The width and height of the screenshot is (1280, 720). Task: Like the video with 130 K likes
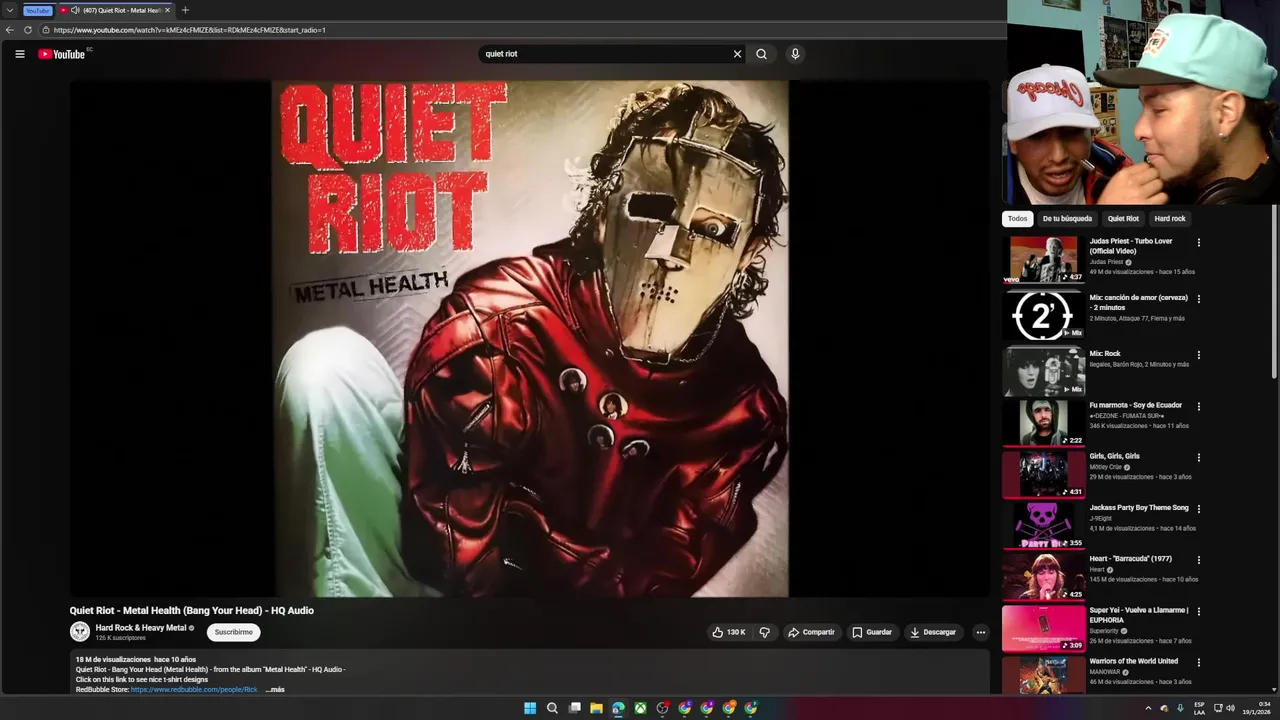[728, 632]
